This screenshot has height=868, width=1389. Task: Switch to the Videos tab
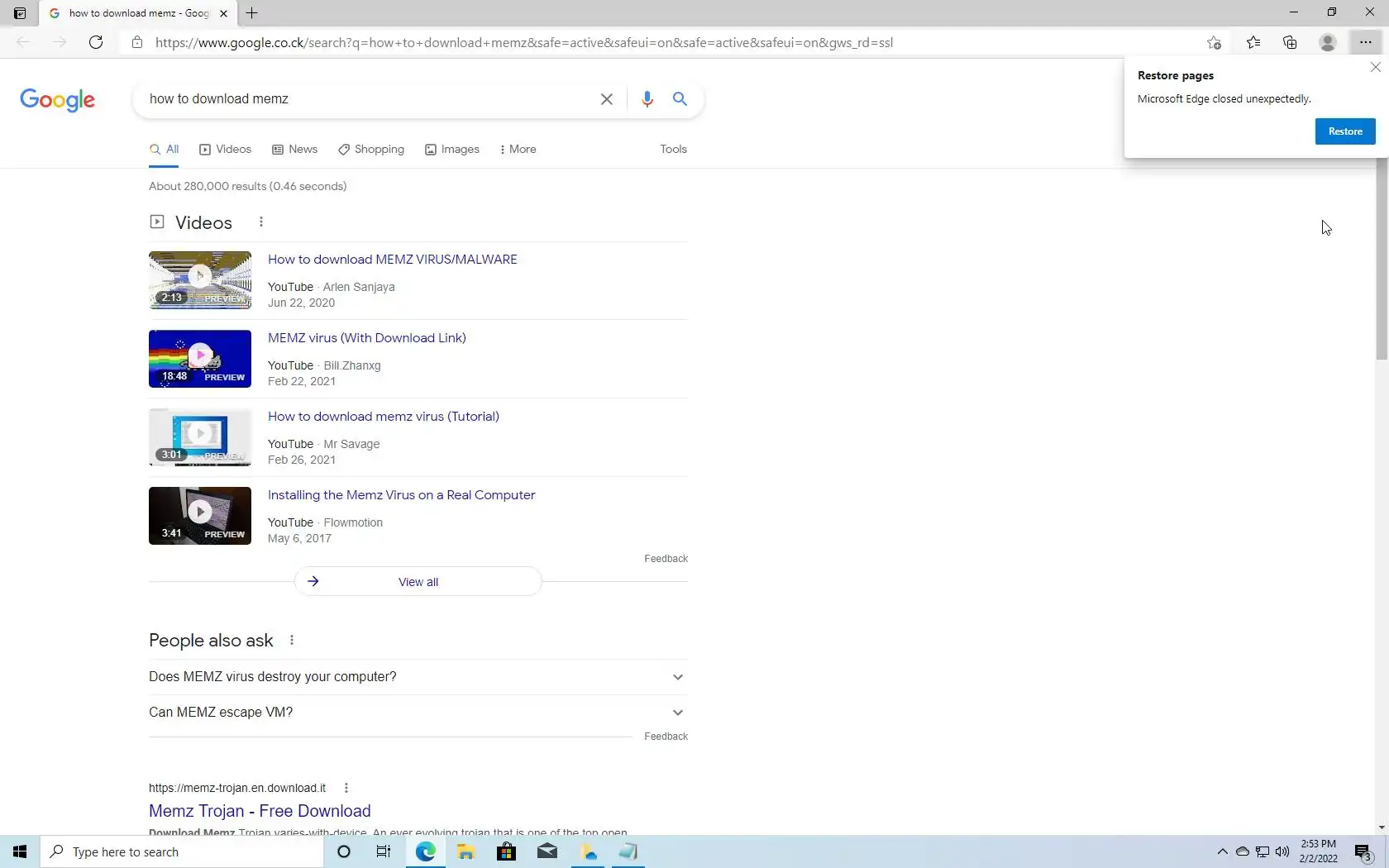pos(225,150)
